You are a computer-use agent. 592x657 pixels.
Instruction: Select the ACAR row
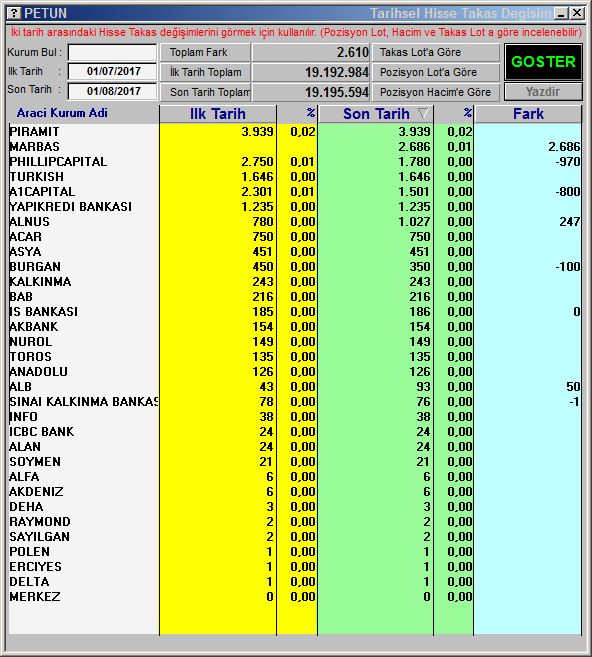tap(295, 237)
